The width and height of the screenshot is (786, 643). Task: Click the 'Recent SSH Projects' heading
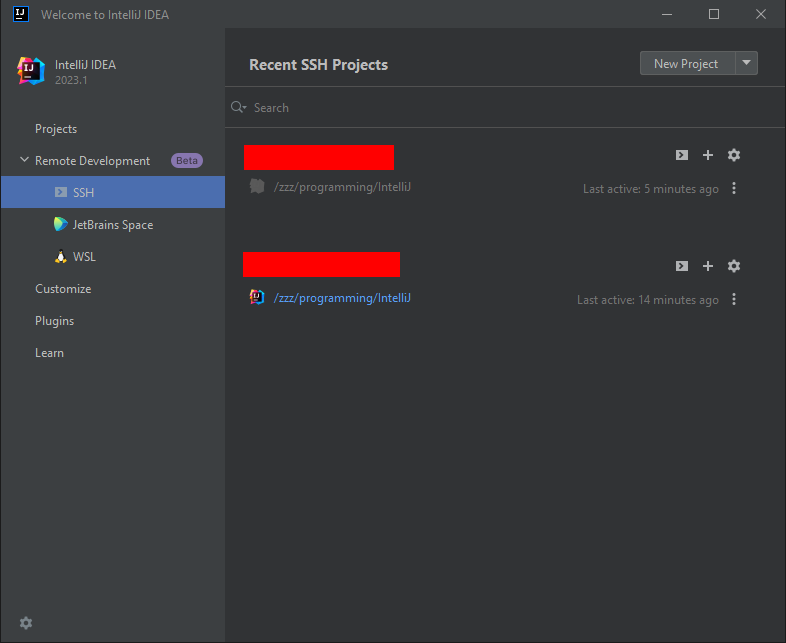coord(318,65)
